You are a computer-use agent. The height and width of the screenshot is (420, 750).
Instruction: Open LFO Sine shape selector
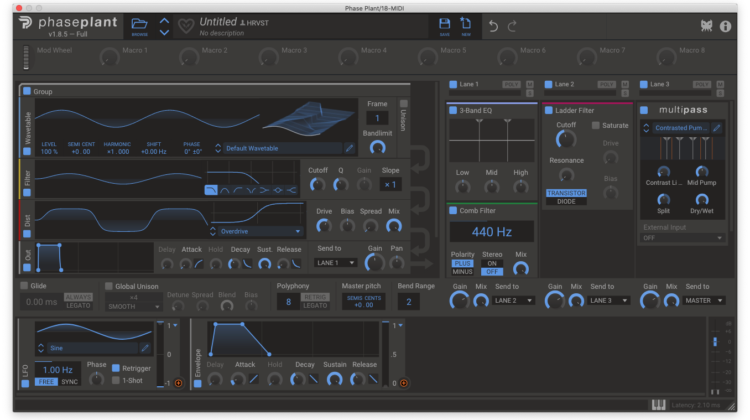(x=93, y=348)
